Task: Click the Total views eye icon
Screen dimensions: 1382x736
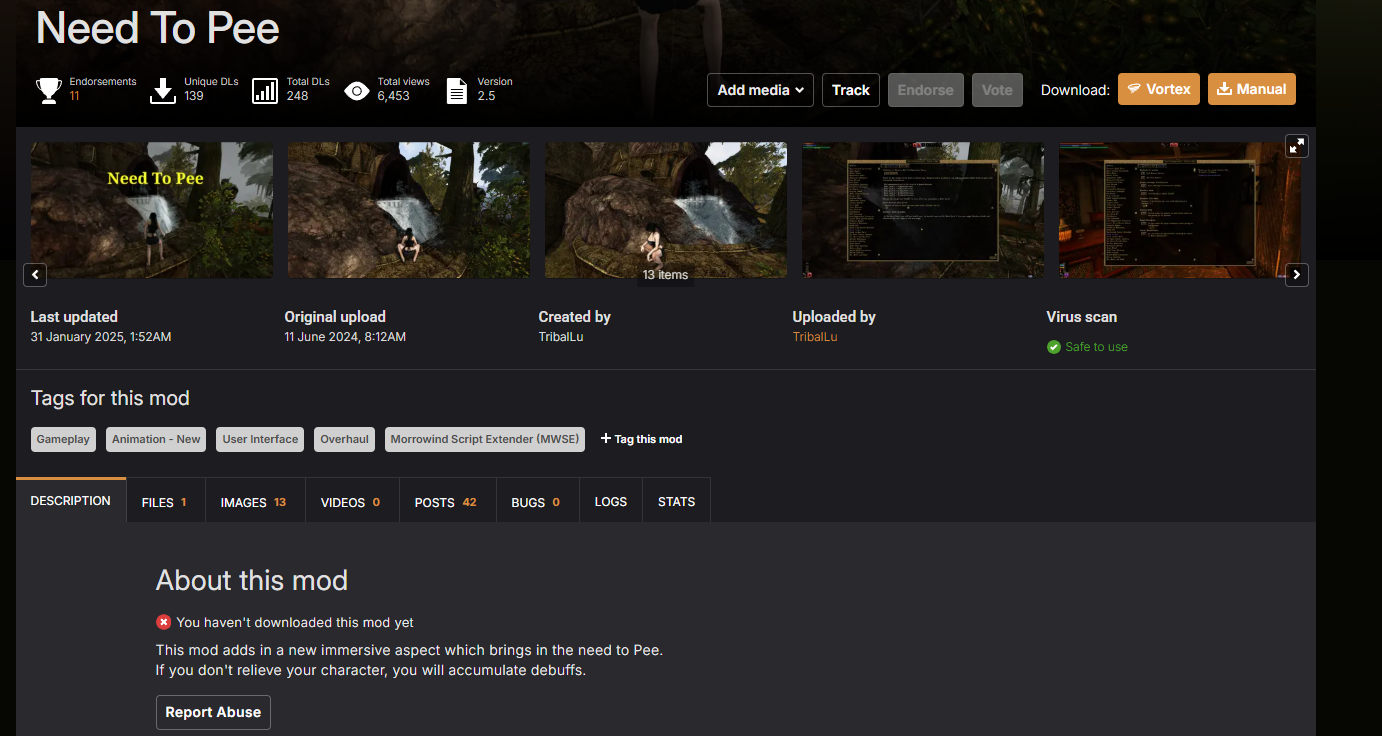Action: pyautogui.click(x=357, y=91)
